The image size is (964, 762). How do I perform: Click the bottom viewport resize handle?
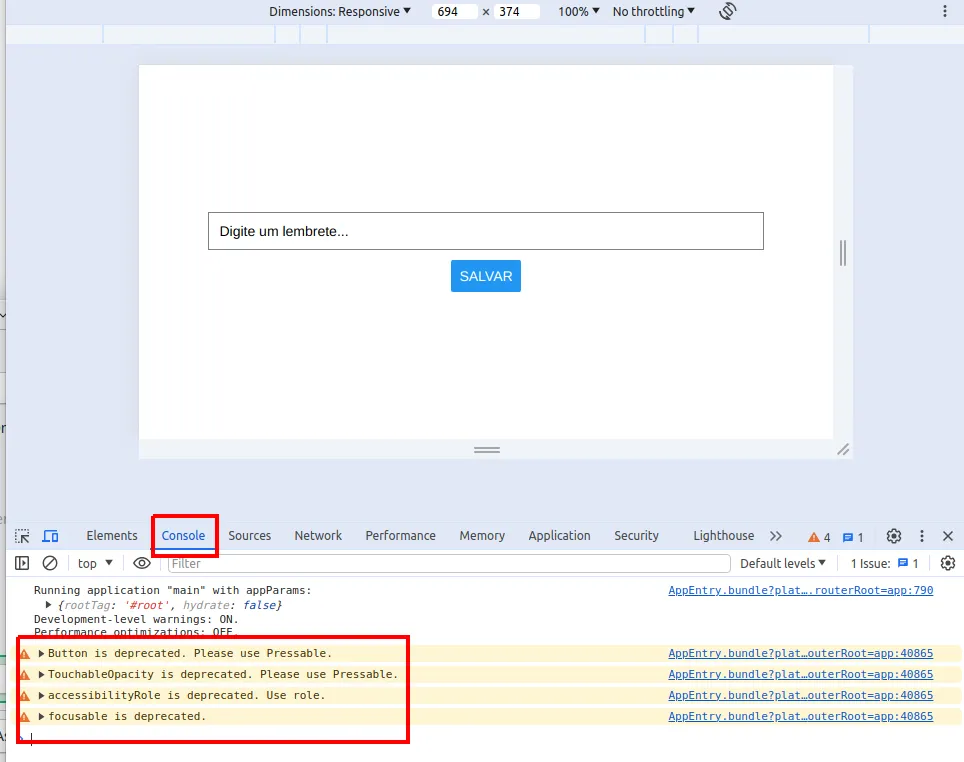486,450
